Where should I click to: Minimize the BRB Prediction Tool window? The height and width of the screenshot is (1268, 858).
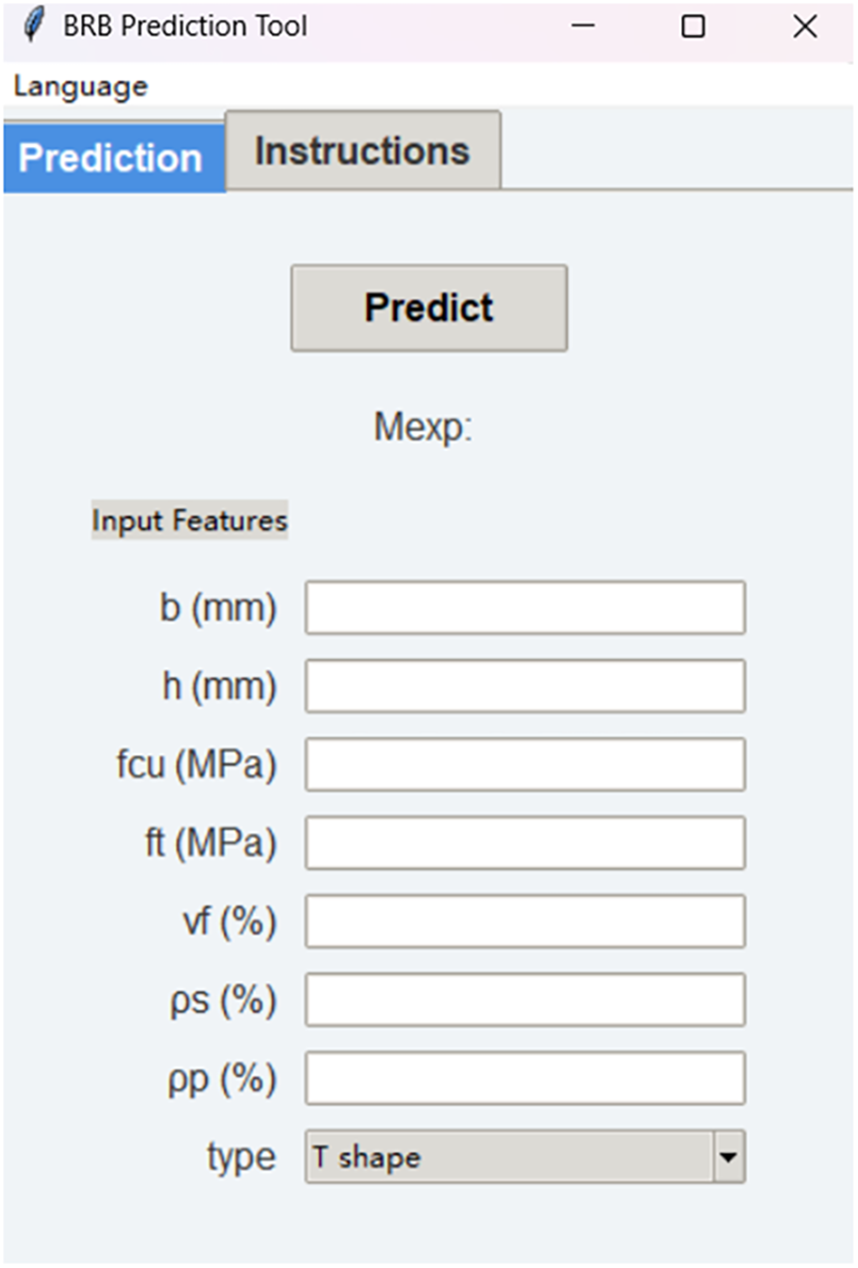coord(583,26)
